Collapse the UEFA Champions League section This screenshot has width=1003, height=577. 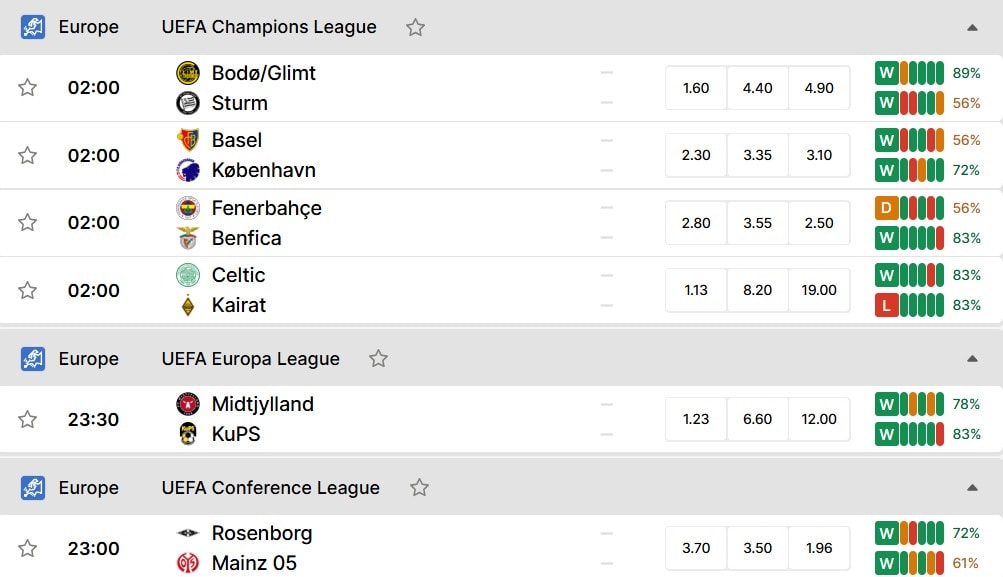[972, 28]
